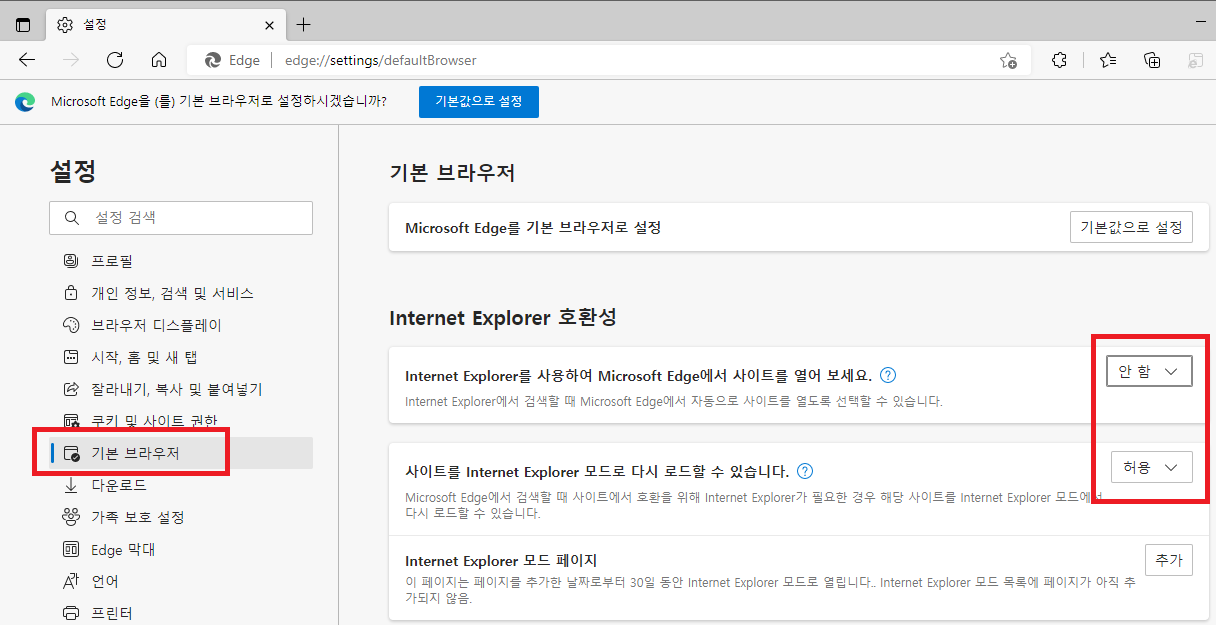
Task: Go back with the back arrow
Action: (27, 60)
